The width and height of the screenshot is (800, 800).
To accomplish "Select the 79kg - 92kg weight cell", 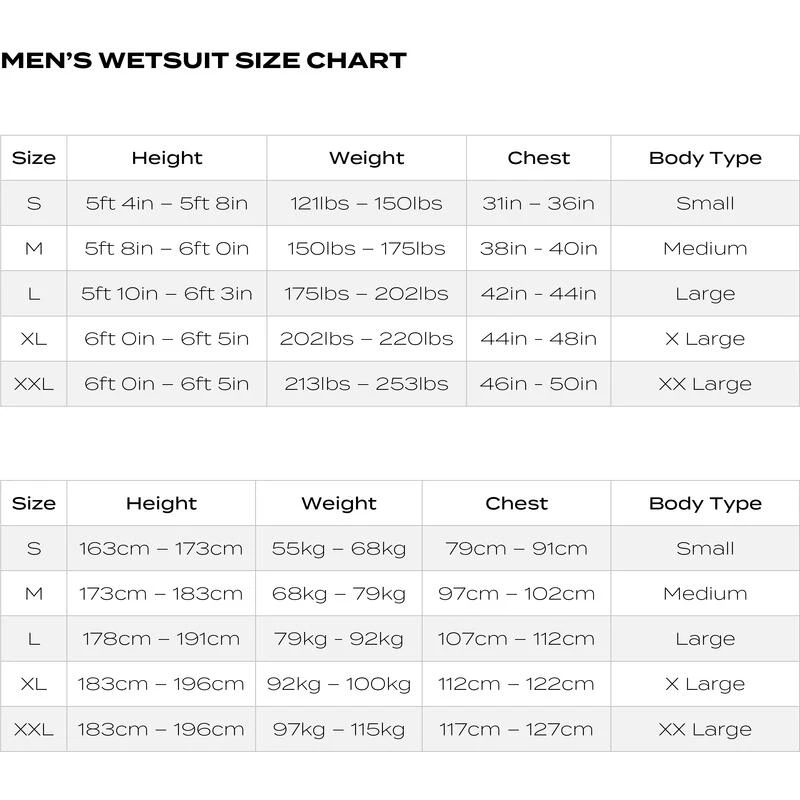I will pyautogui.click(x=339, y=639).
